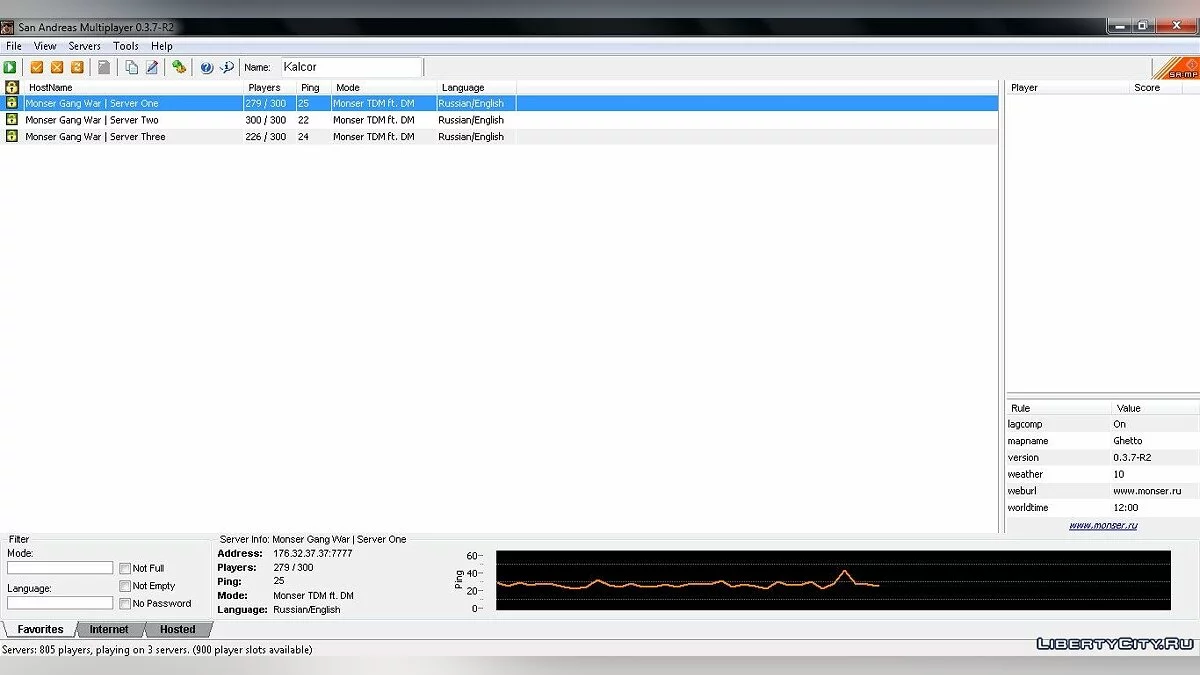Enable the No Password filter checkbox
The image size is (1200, 675).
click(x=125, y=603)
